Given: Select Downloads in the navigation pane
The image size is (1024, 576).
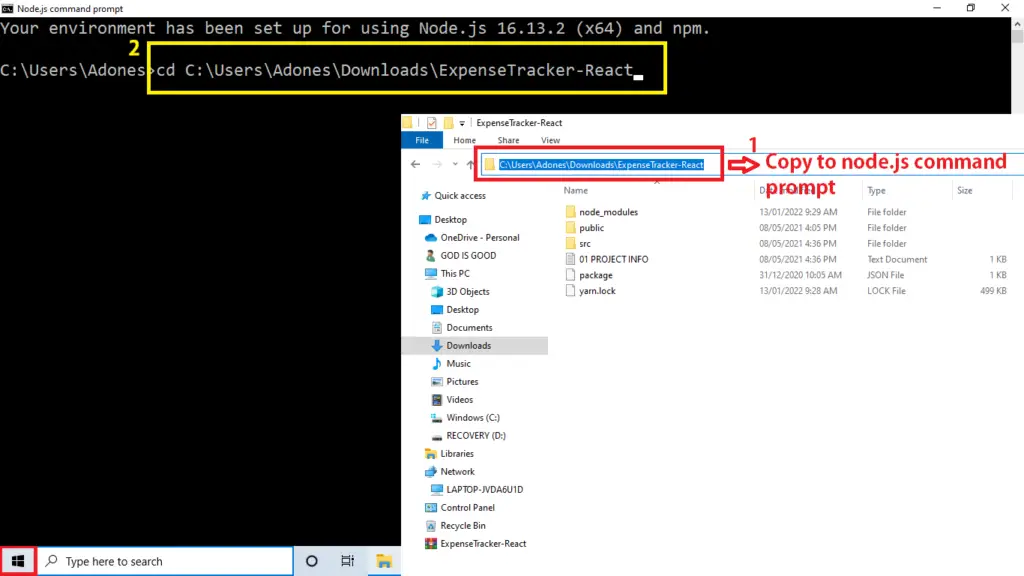Looking at the screenshot, I should [468, 346].
